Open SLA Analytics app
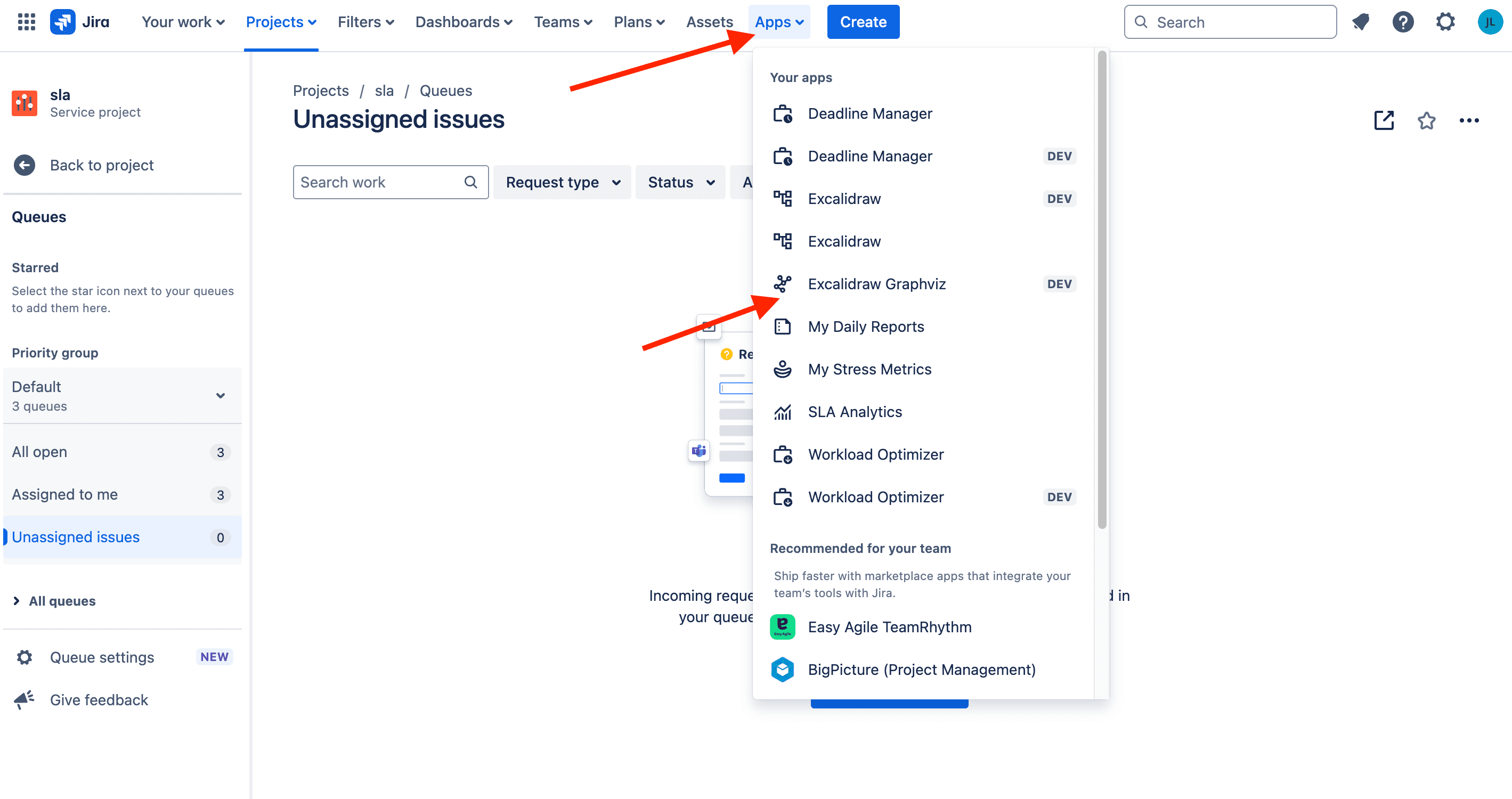This screenshot has height=799, width=1512. 923,412
